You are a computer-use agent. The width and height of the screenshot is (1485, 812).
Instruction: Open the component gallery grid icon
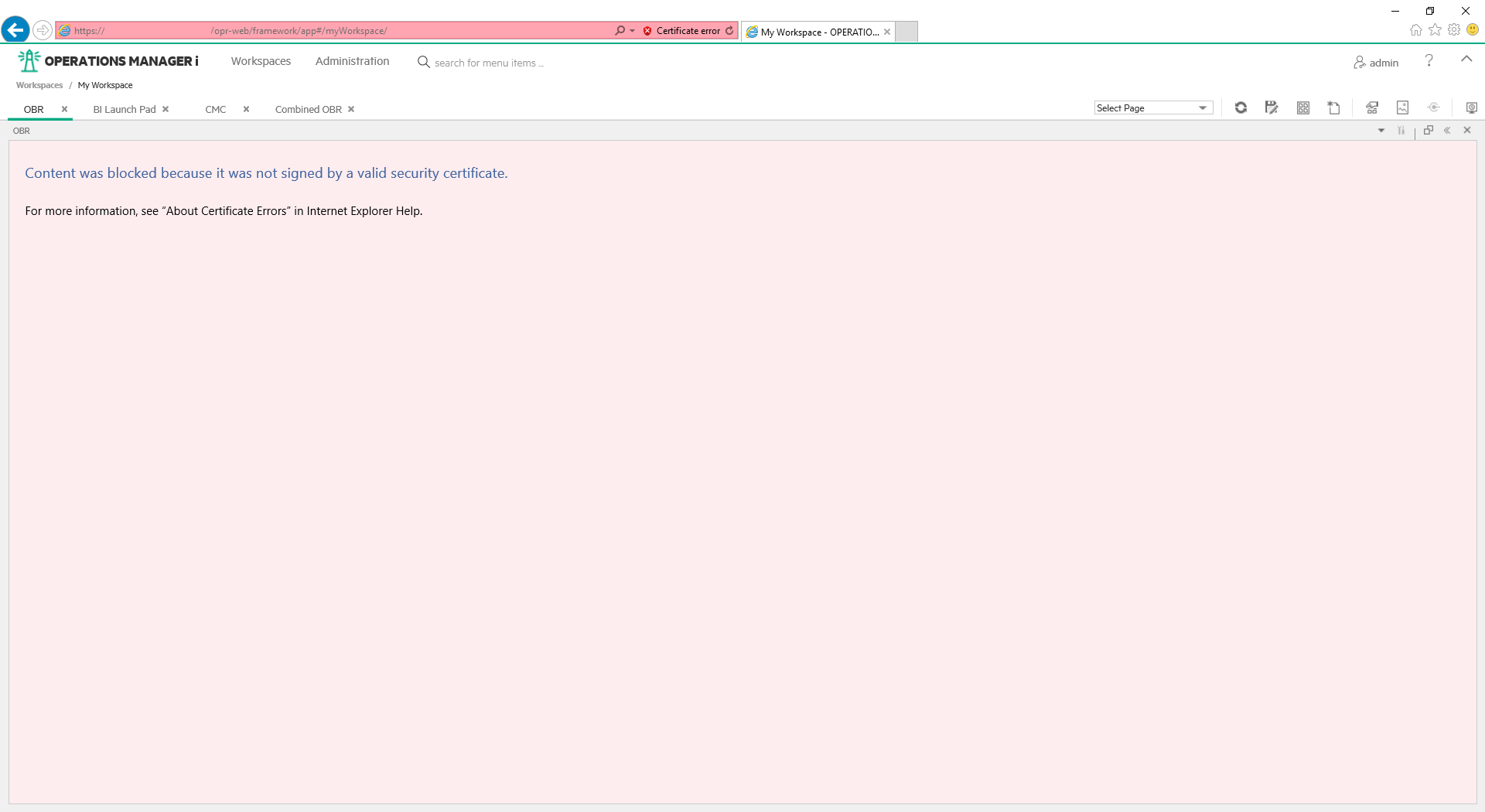1303,107
